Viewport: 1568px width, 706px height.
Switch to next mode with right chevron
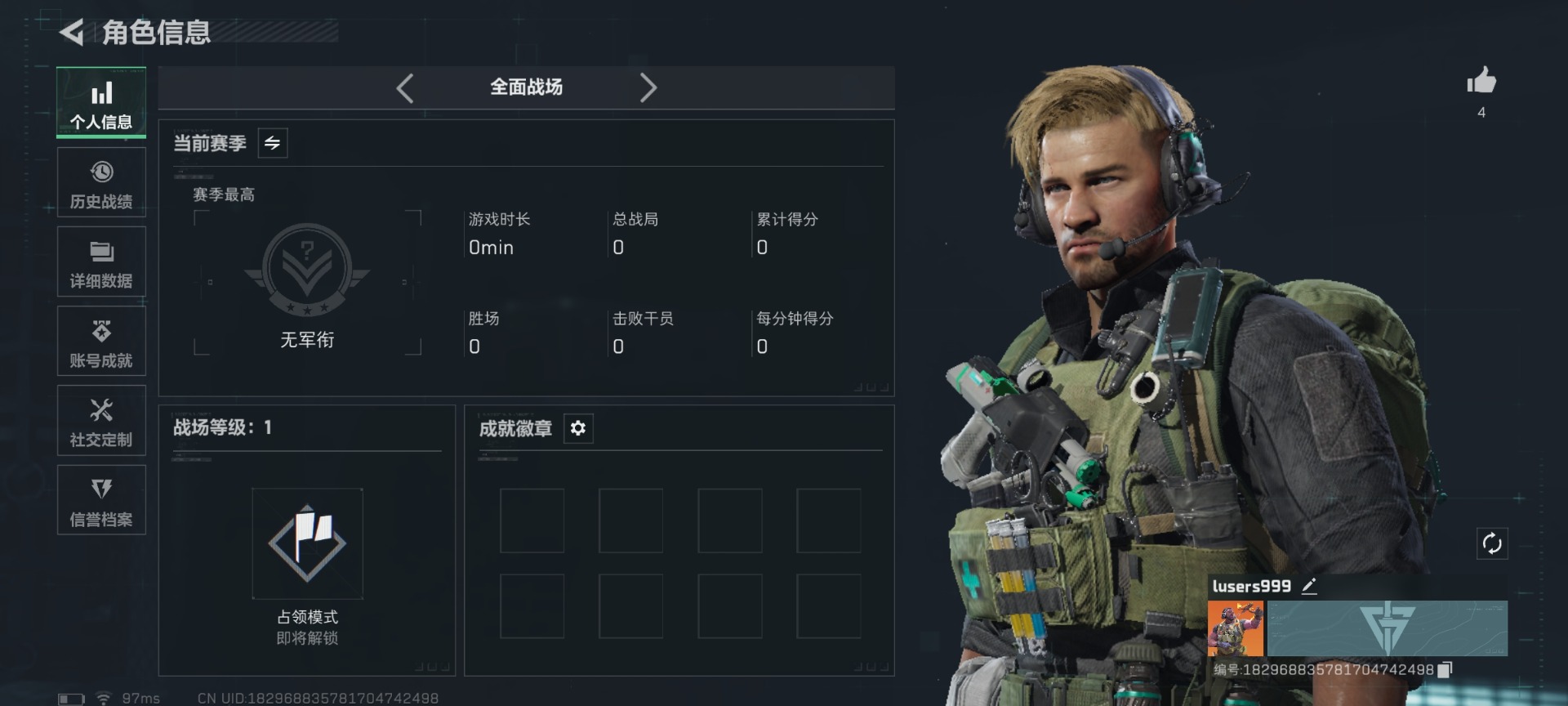pyautogui.click(x=648, y=87)
